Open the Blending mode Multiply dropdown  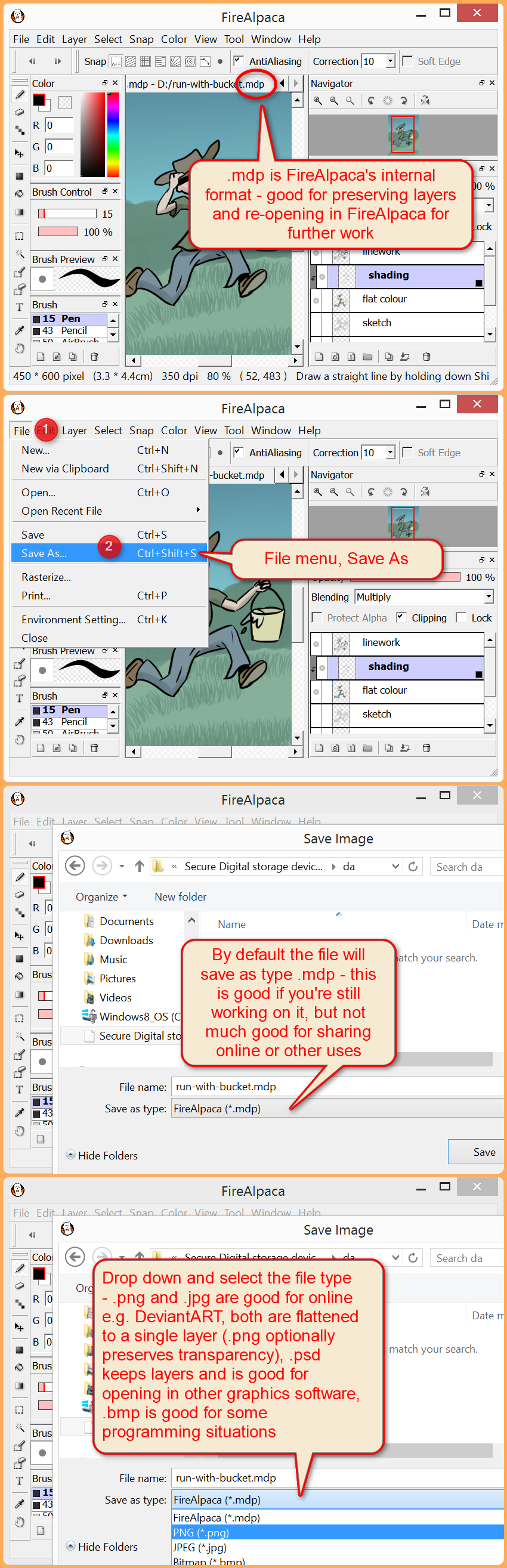tap(424, 597)
